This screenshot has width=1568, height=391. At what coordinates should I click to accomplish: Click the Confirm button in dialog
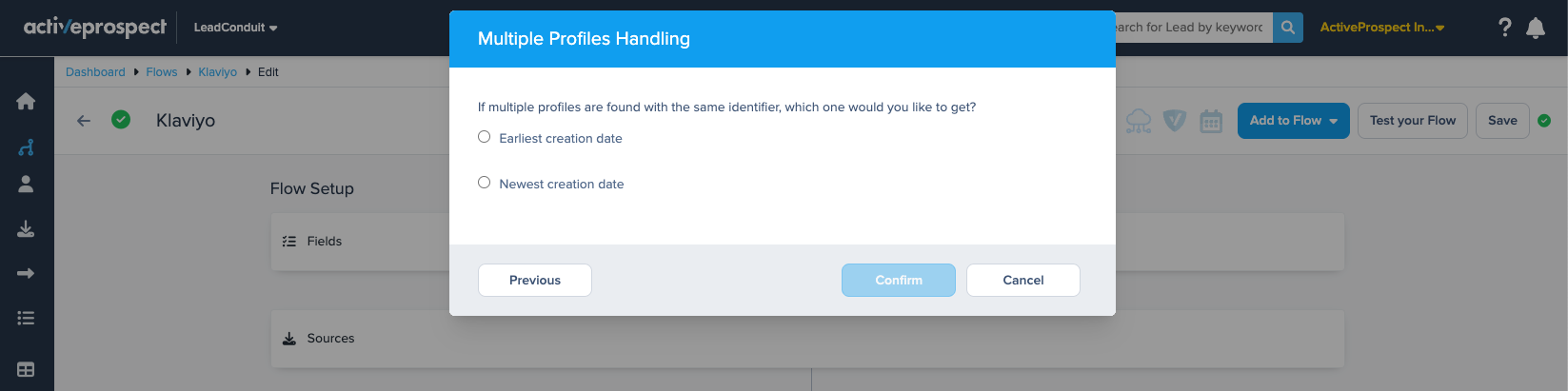click(898, 280)
